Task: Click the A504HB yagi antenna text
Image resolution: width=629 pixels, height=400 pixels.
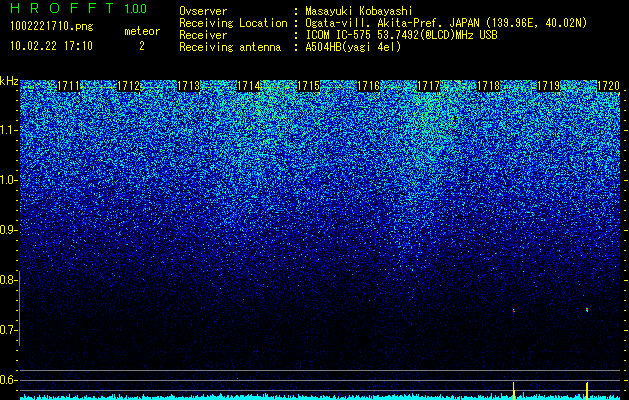Action: pos(353,47)
